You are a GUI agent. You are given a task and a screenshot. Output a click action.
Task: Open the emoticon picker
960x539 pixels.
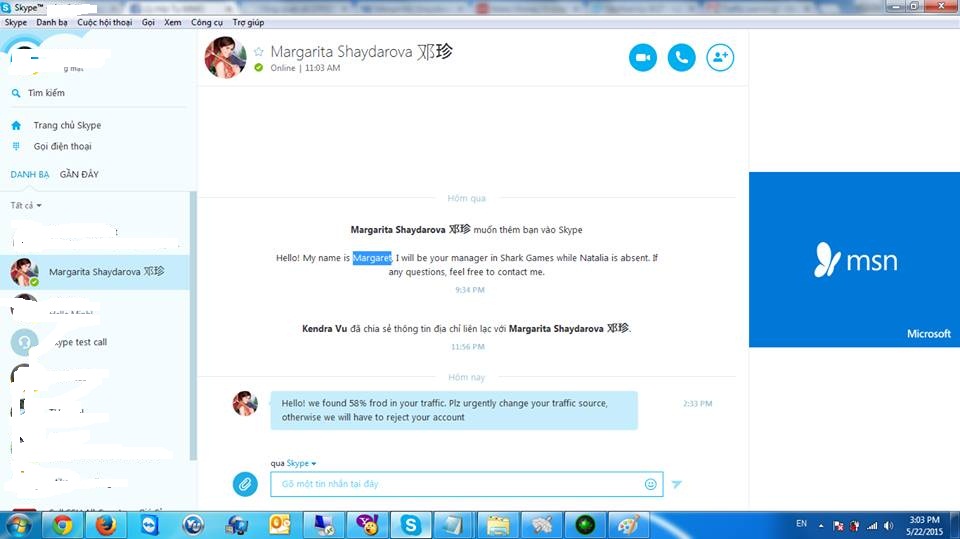[650, 484]
